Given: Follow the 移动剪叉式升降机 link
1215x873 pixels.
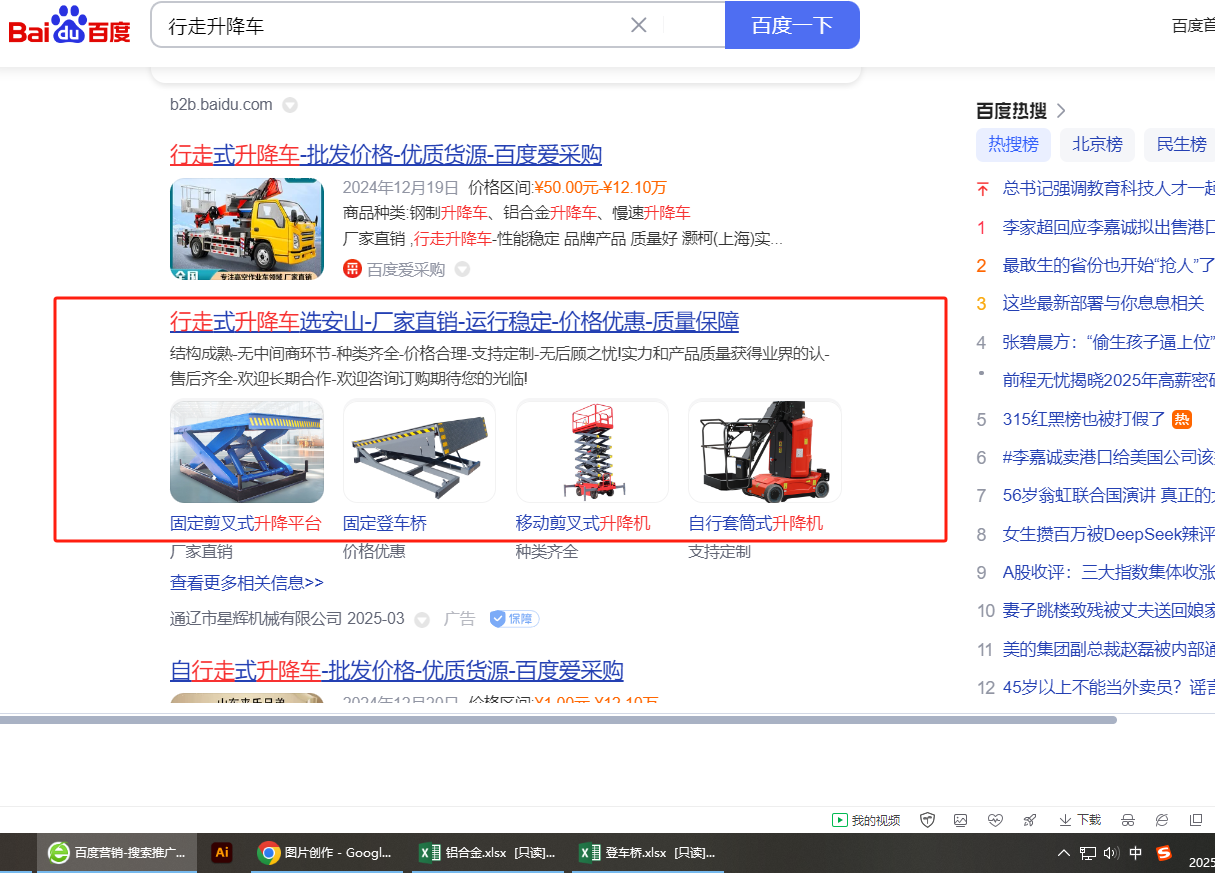Looking at the screenshot, I should pos(583,523).
